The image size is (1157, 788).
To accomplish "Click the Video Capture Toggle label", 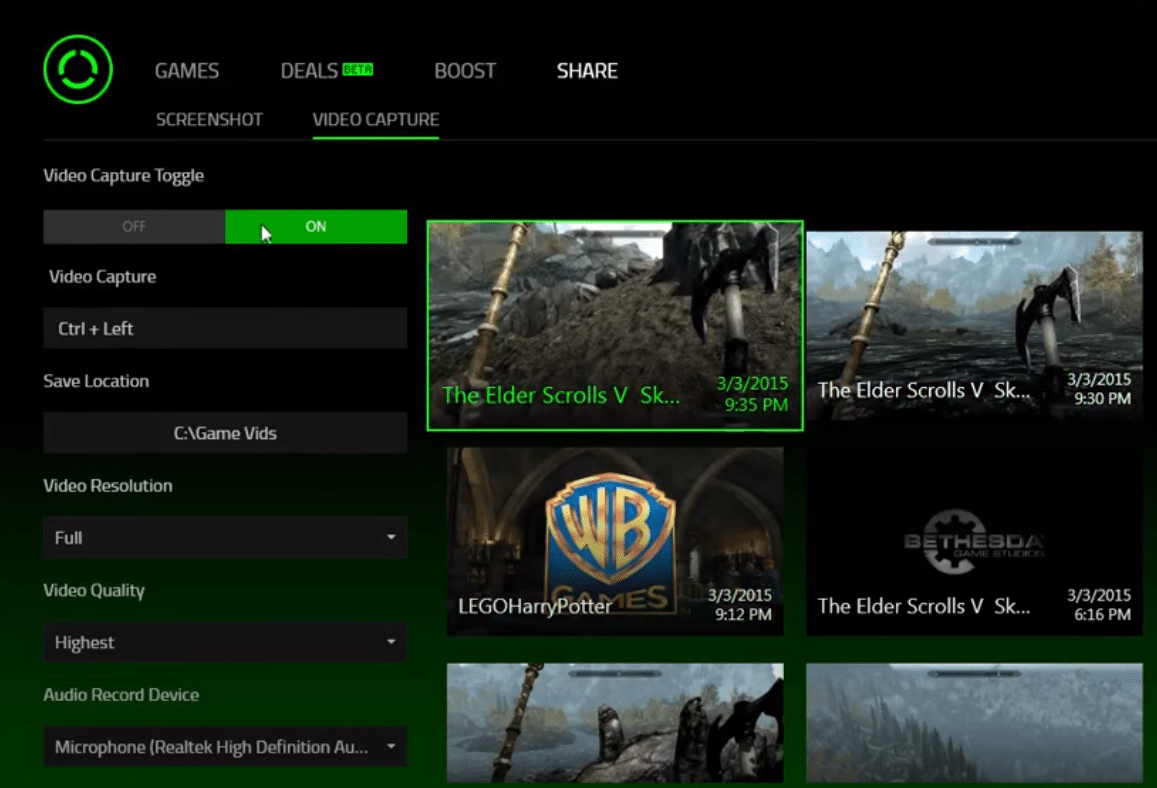I will 123,176.
